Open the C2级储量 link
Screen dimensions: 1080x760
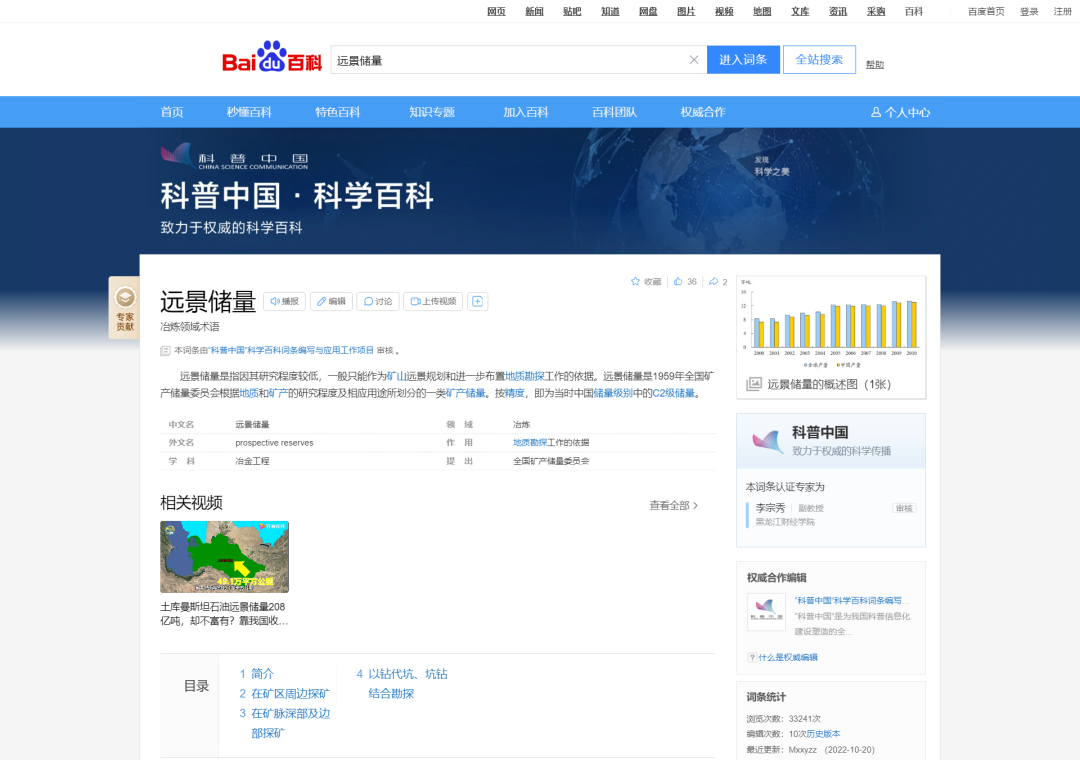point(674,393)
